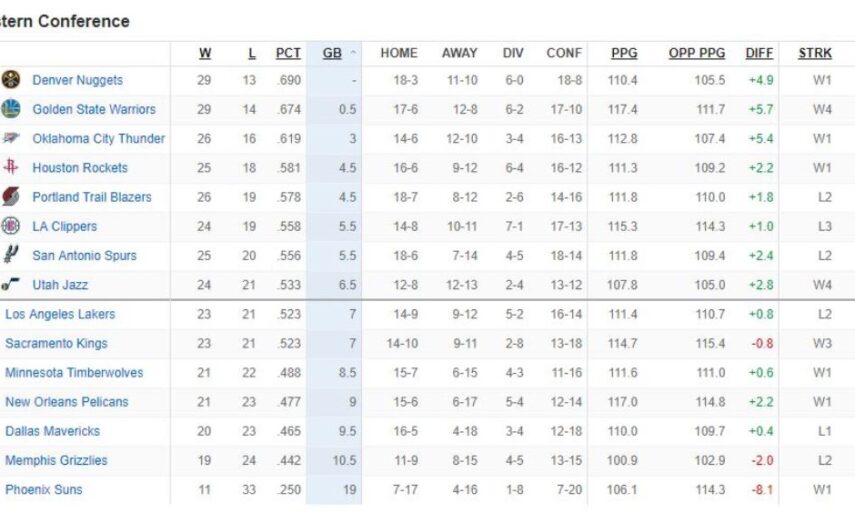Click the Portland Trail Blazers logo
This screenshot has height=513, width=855.
(11, 197)
